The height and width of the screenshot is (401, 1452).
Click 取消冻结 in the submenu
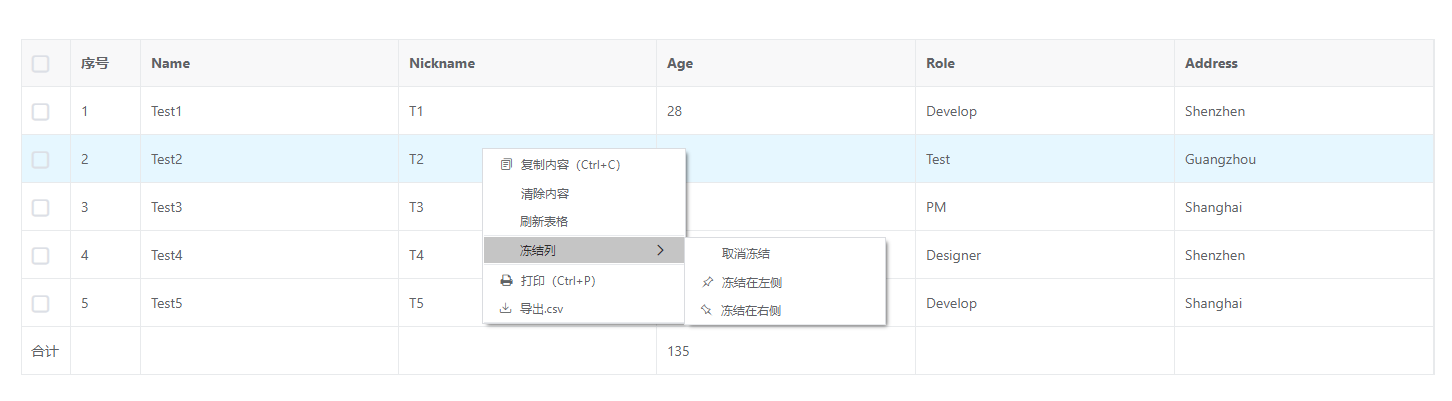coord(746,254)
